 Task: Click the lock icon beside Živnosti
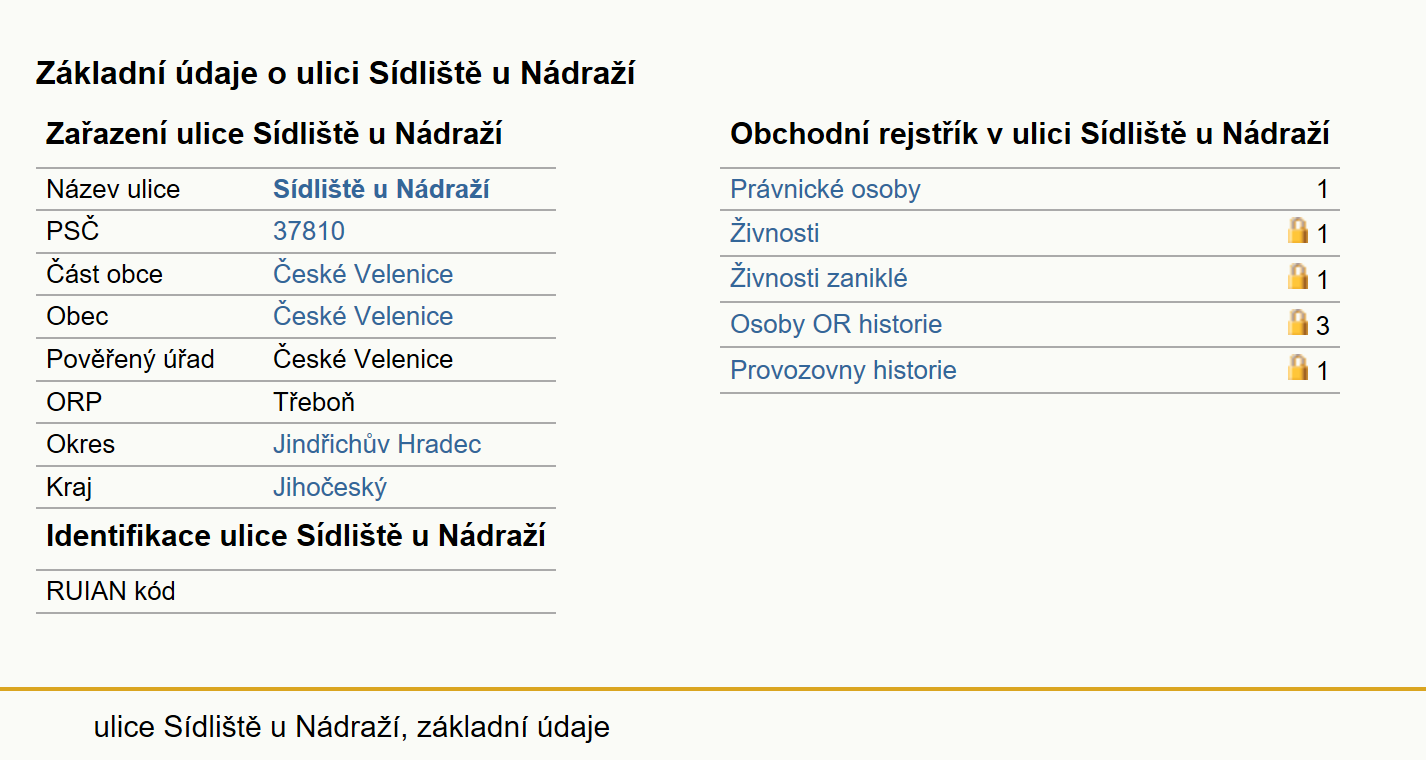click(x=1297, y=232)
